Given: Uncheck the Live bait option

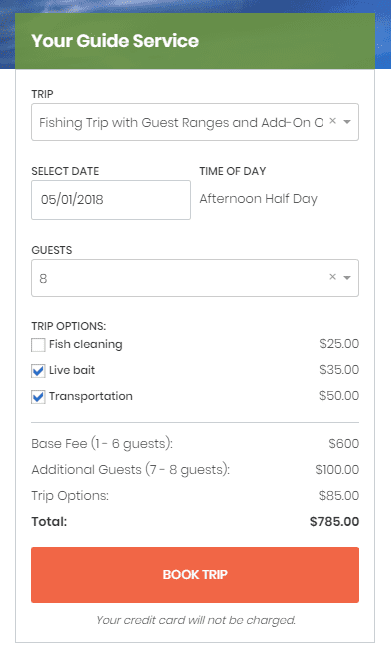Looking at the screenshot, I should [x=38, y=371].
